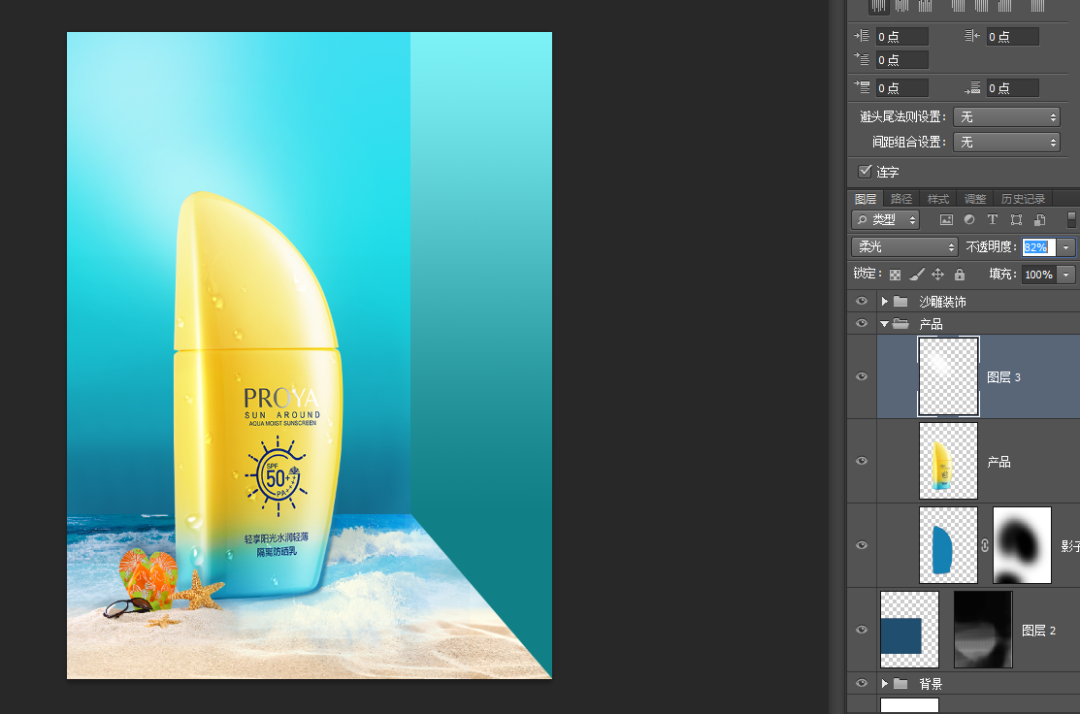Viewport: 1080px width, 714px height.
Task: Hide the 沙雕装饰 group
Action: point(862,302)
